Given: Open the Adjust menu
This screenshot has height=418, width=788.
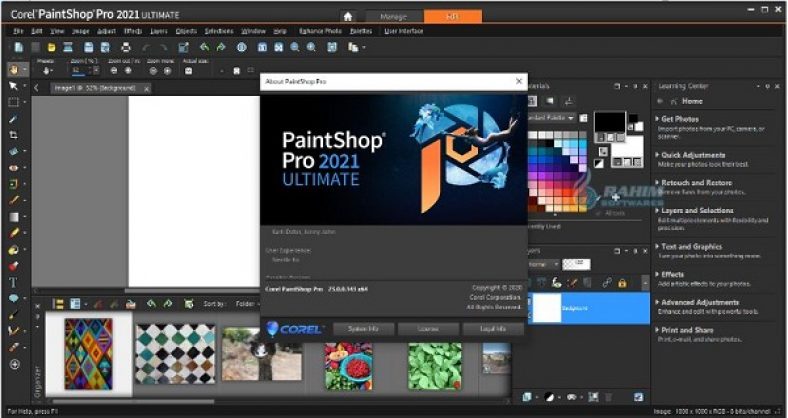Looking at the screenshot, I should [x=106, y=31].
